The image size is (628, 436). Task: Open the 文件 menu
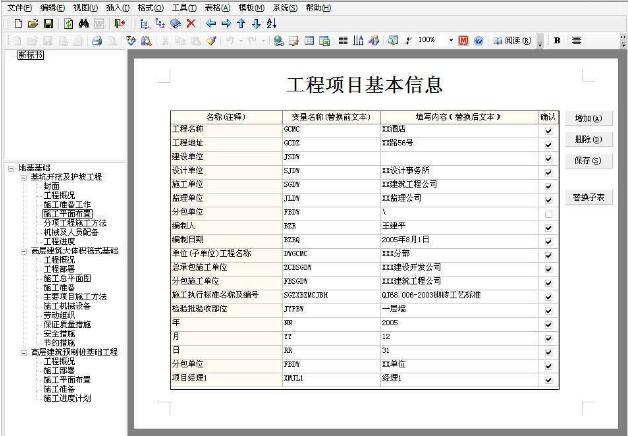(x=19, y=7)
